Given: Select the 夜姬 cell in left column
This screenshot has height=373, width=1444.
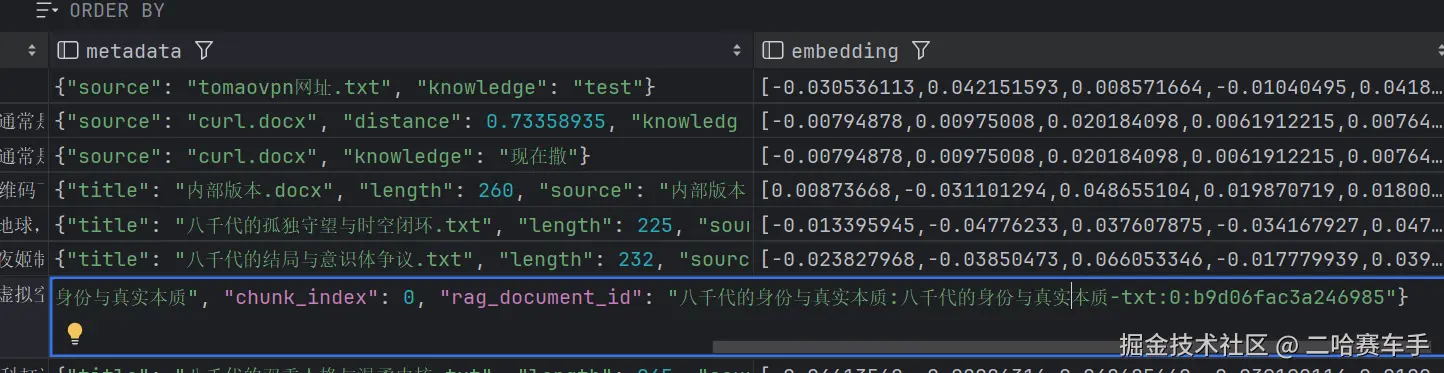Looking at the screenshot, I should [24, 259].
